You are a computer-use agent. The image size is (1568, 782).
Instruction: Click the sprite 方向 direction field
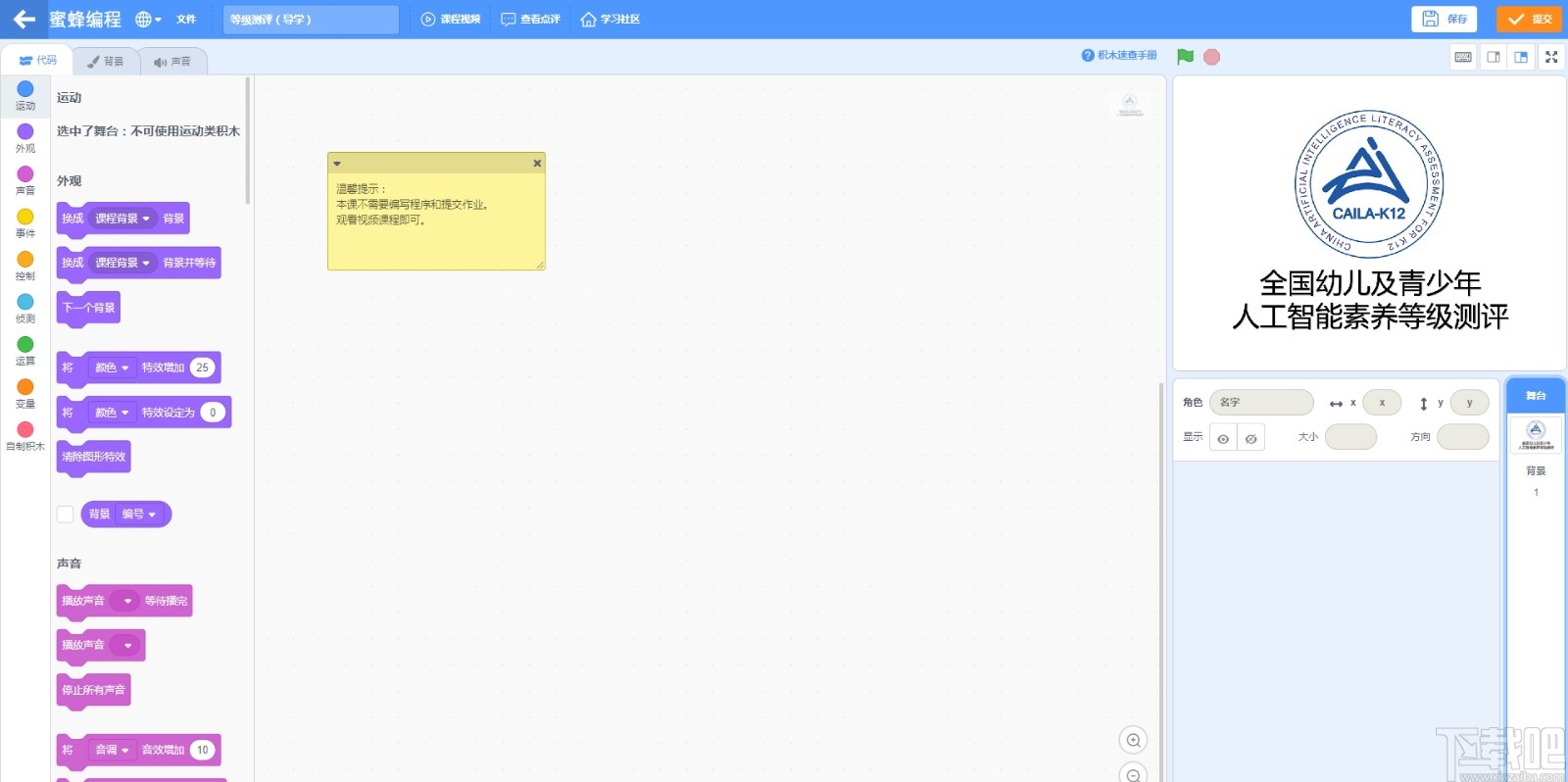point(1462,437)
